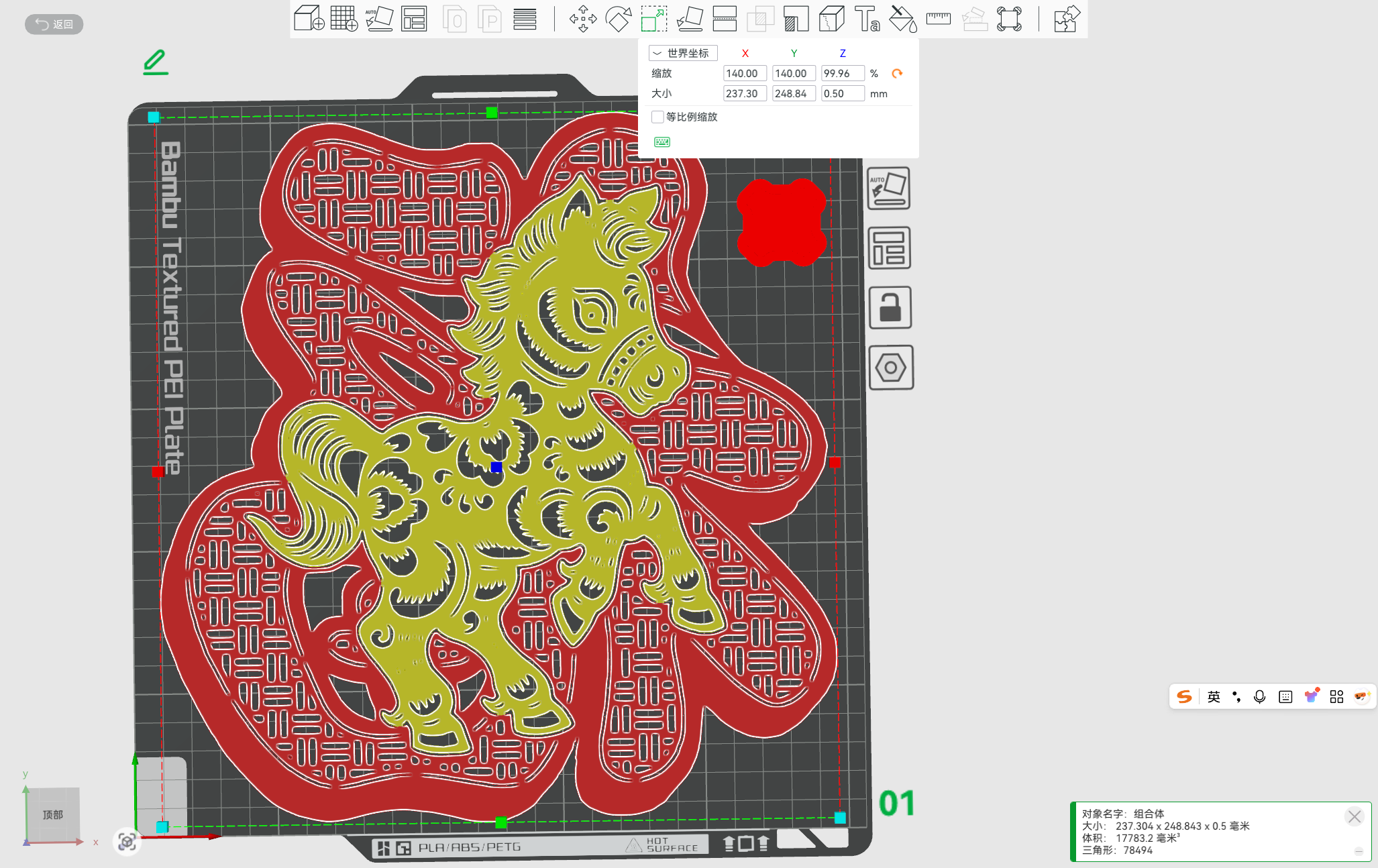Click the scale Y input field
This screenshot has height=868, width=1378.
(x=794, y=73)
